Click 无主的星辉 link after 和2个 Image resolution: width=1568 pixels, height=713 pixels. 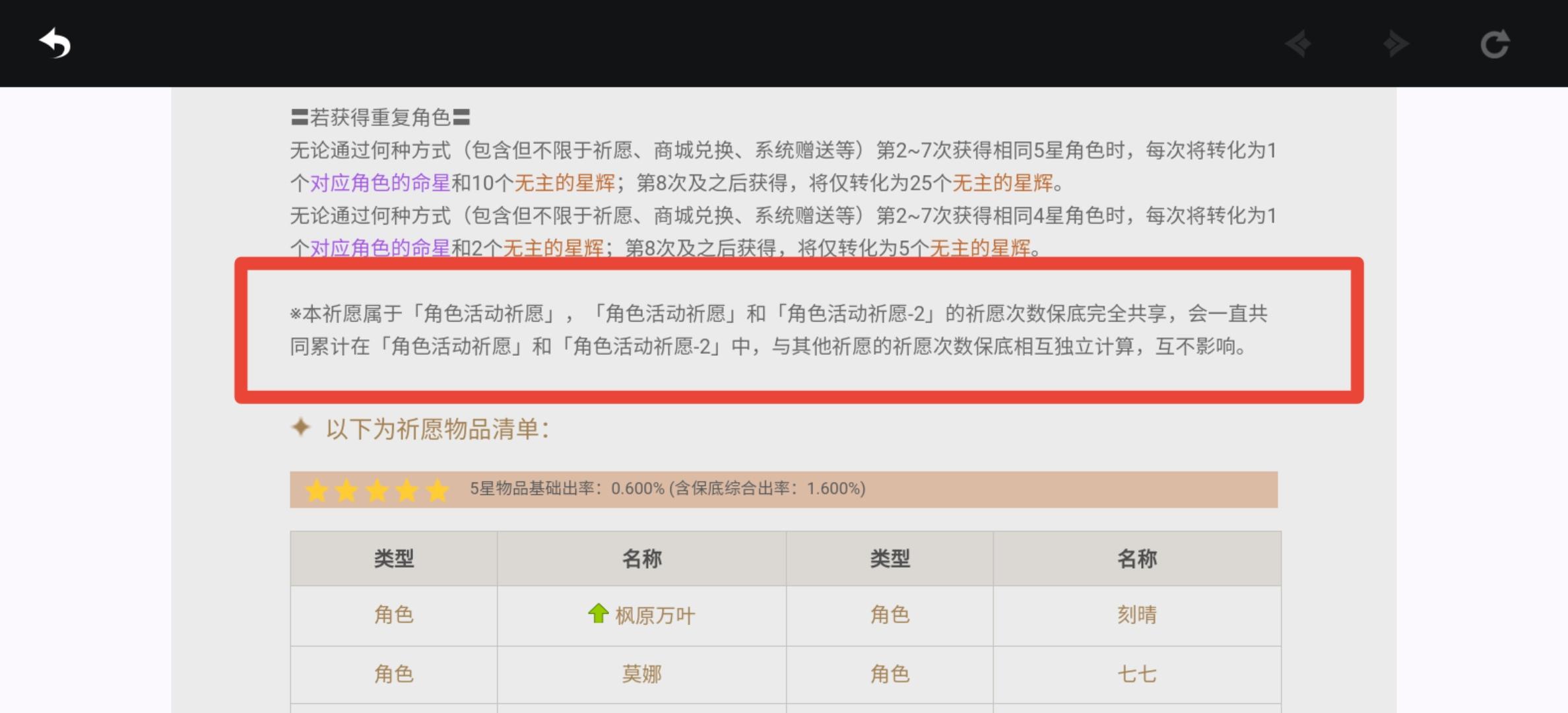(554, 248)
